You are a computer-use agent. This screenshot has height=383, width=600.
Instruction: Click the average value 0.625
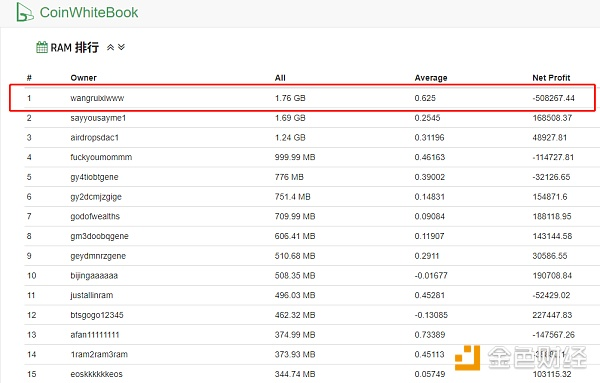pyautogui.click(x=425, y=98)
